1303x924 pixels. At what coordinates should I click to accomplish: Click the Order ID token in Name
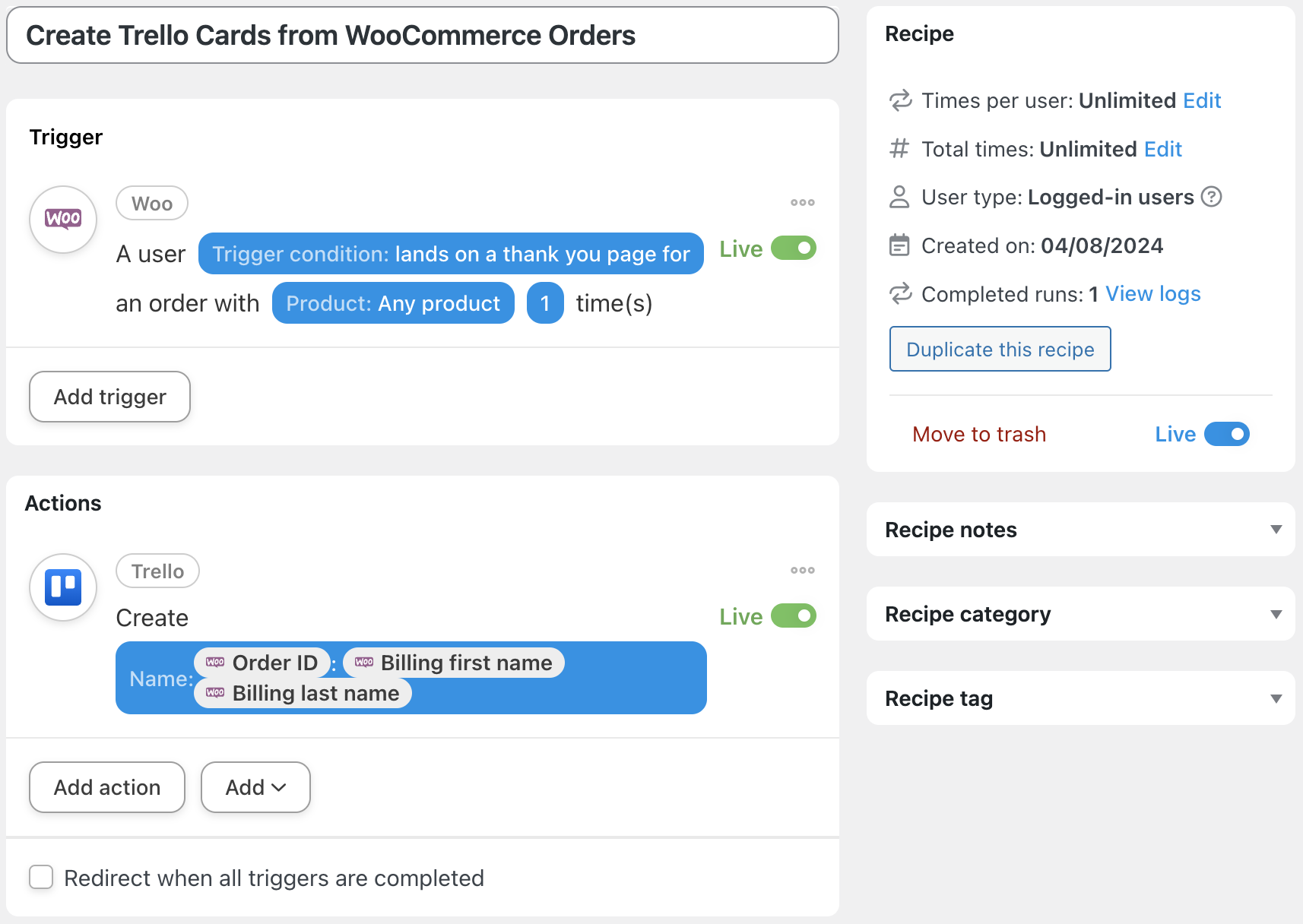pos(262,663)
